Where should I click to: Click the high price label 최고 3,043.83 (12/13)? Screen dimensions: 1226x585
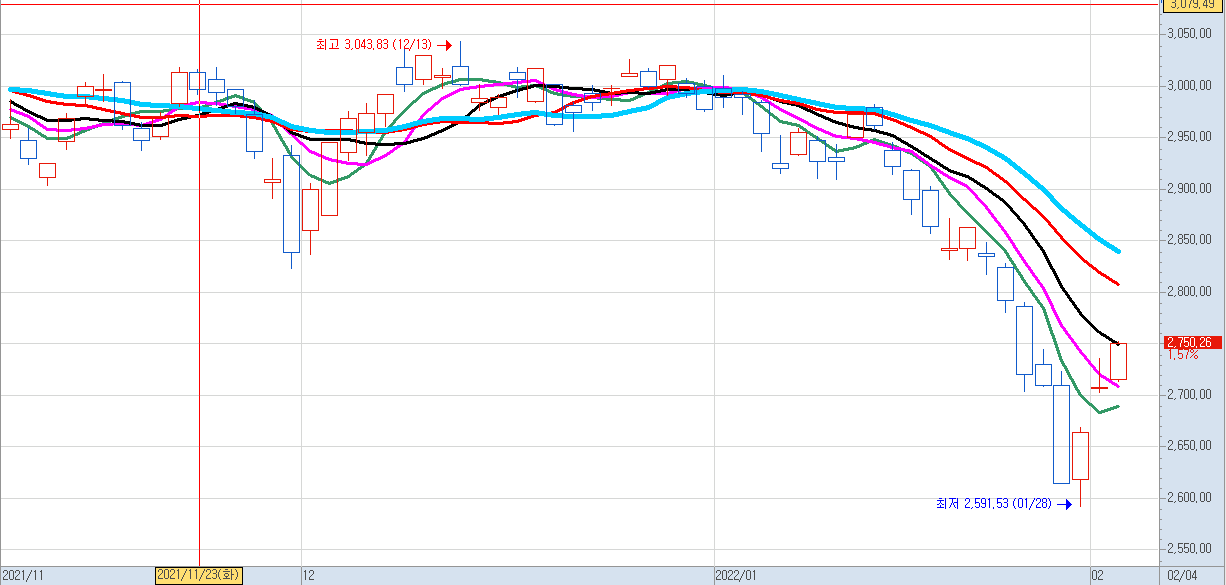(x=372, y=45)
